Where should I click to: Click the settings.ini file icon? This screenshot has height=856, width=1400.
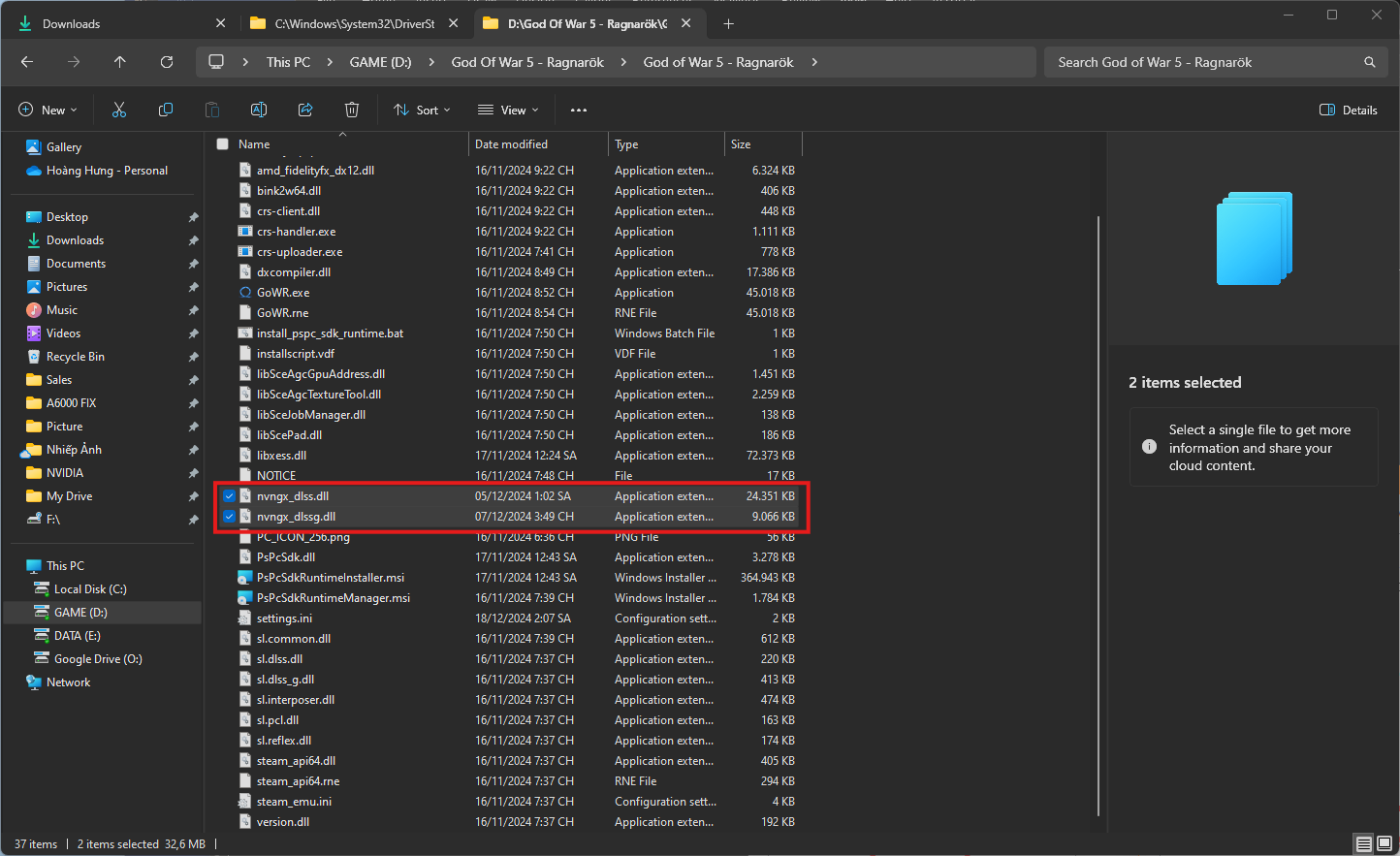(245, 618)
